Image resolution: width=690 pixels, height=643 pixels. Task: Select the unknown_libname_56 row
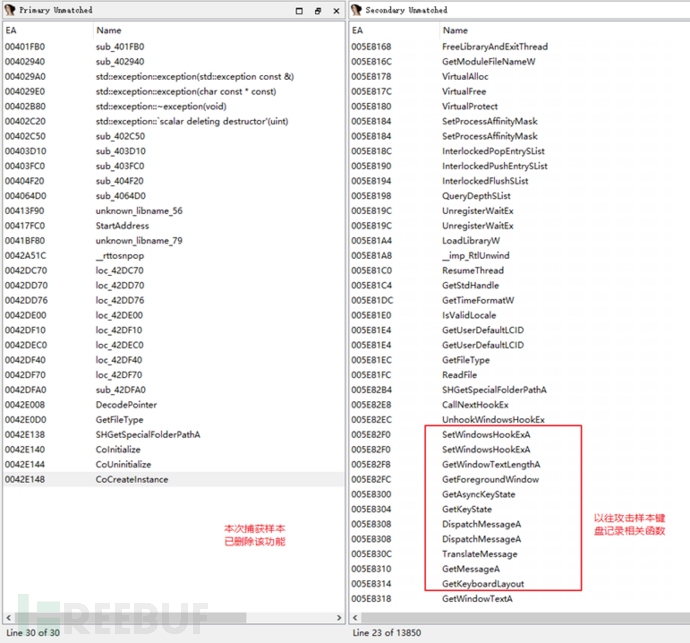coord(173,211)
